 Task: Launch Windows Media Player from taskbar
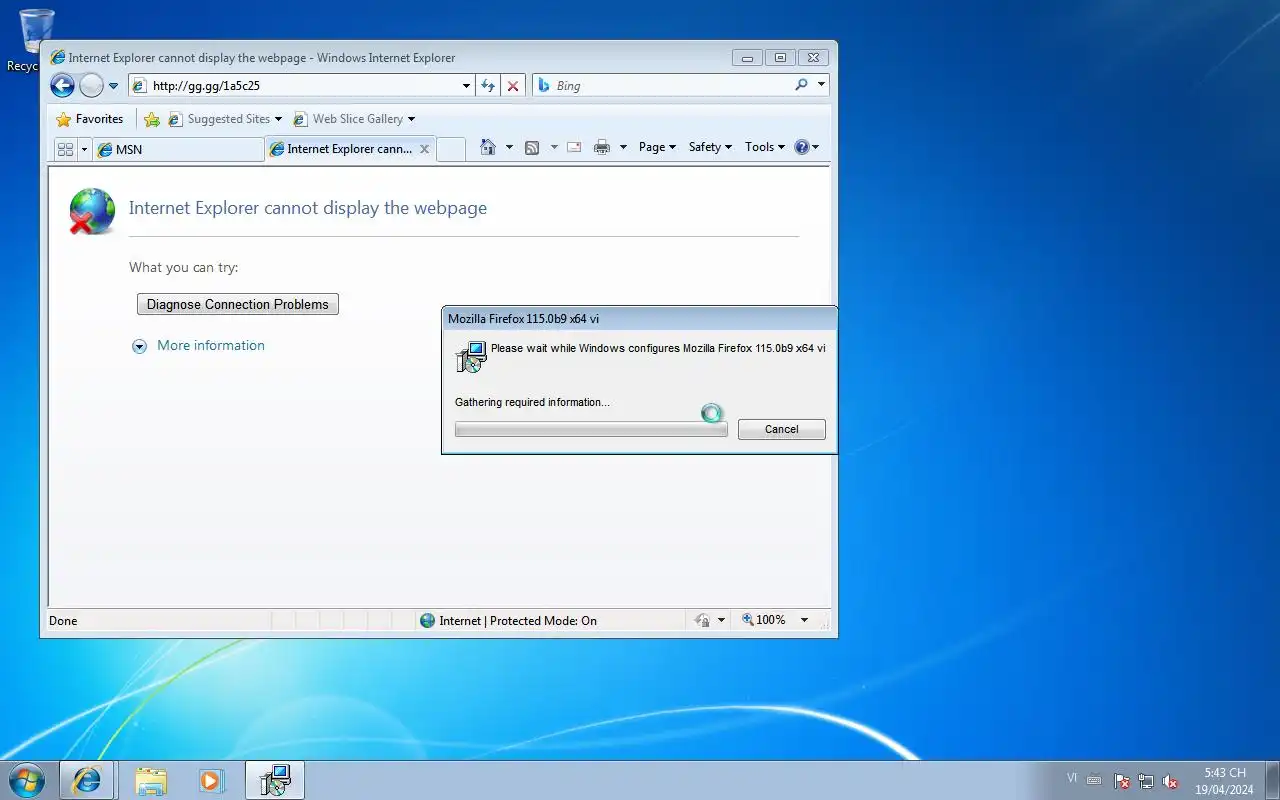[211, 780]
